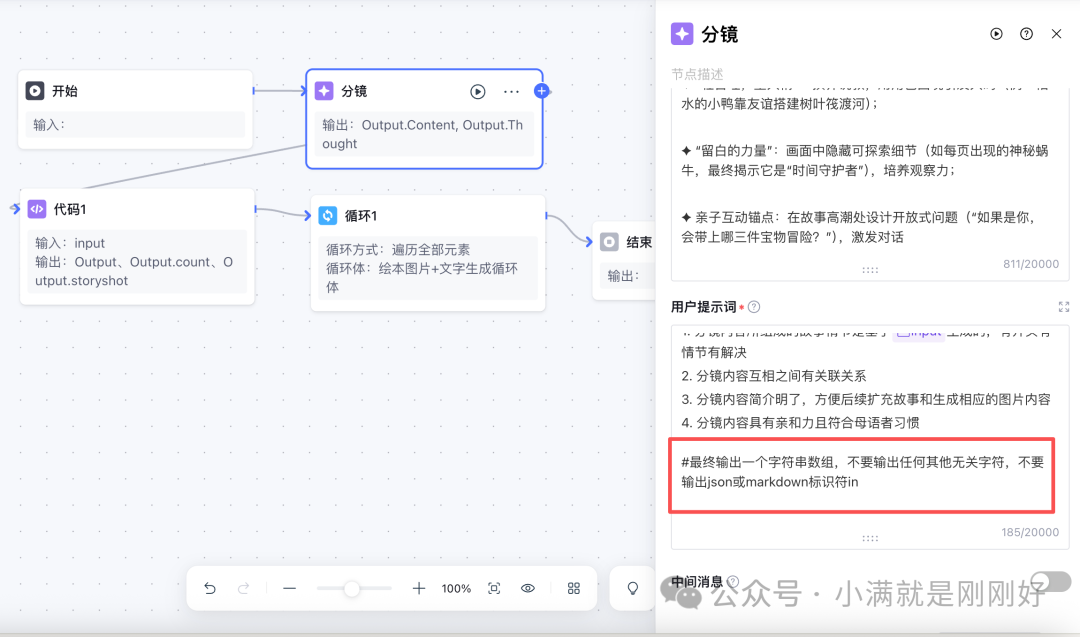Viewport: 1080px width, 637px height.
Task: Click the undo arrow in bottom toolbar
Action: [210, 588]
